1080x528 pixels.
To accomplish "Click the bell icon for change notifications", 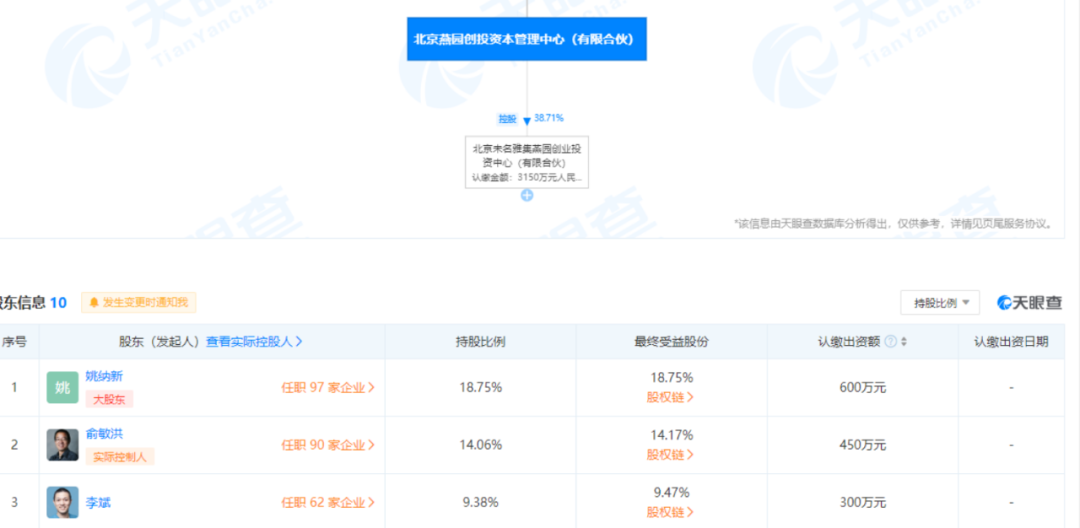I will click(94, 302).
